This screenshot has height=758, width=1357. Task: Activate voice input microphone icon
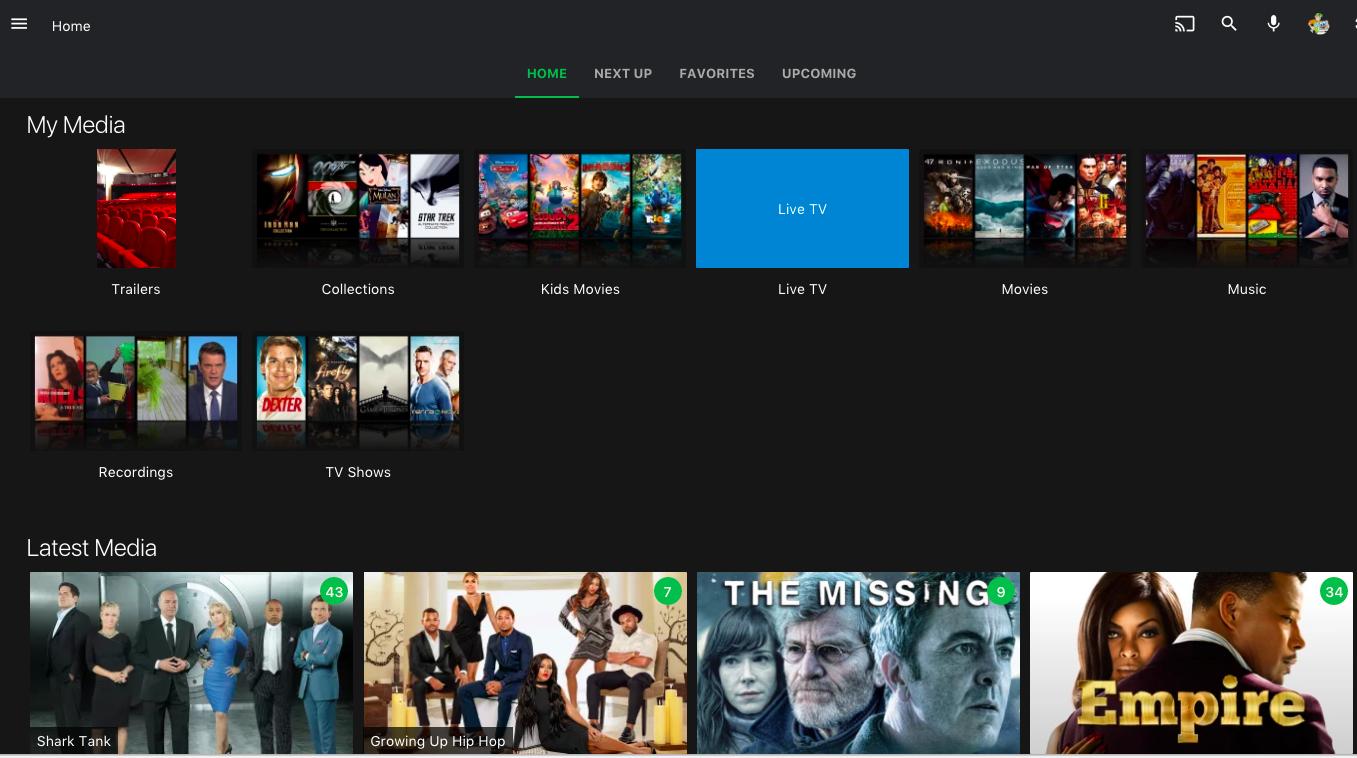pyautogui.click(x=1273, y=24)
